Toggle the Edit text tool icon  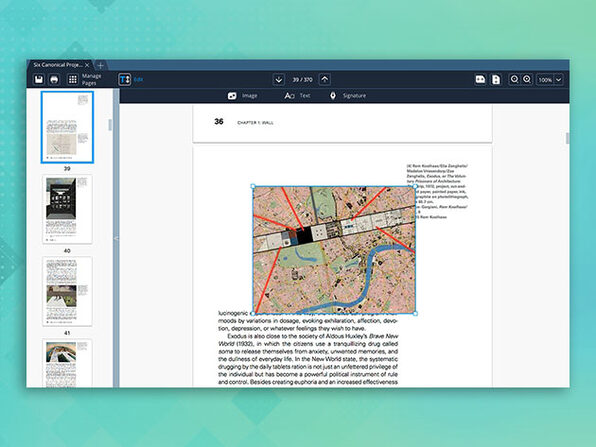125,79
